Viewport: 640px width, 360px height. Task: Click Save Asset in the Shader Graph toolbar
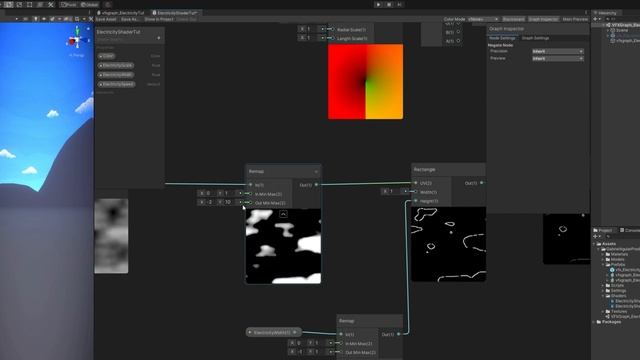tap(106, 19)
